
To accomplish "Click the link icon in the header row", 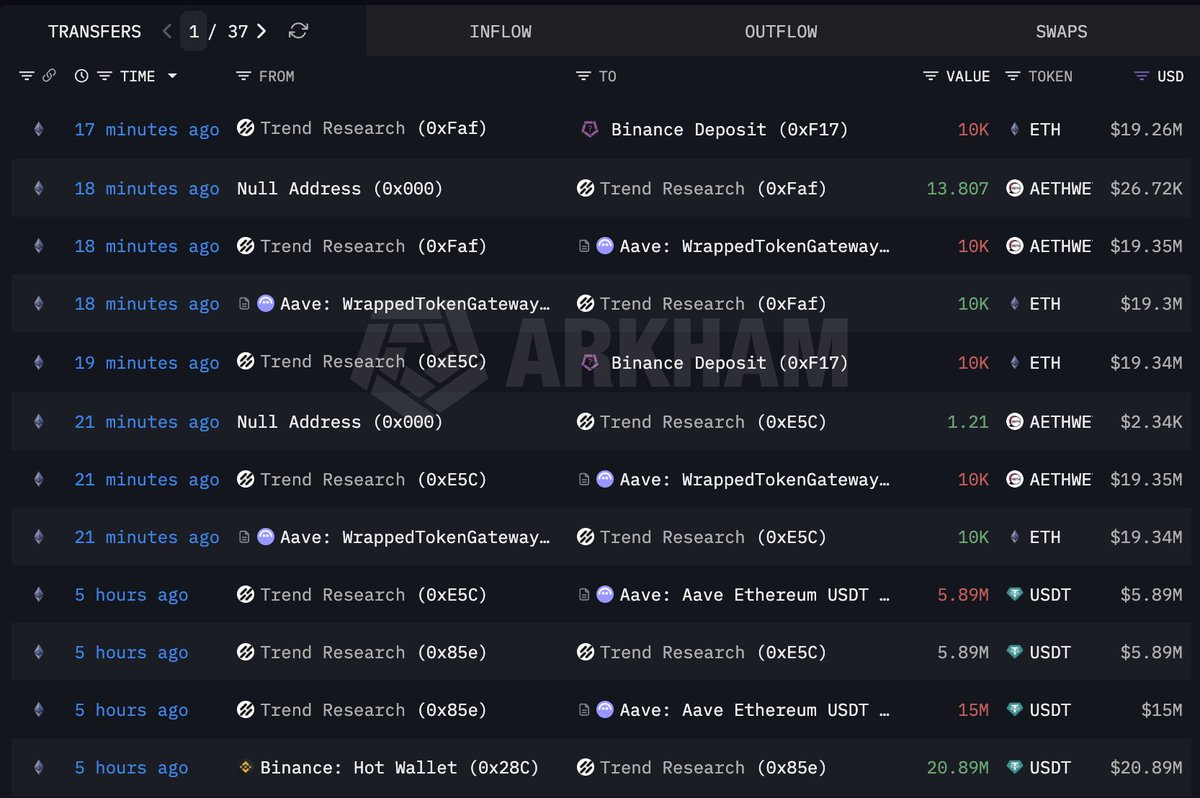I will coord(49,76).
